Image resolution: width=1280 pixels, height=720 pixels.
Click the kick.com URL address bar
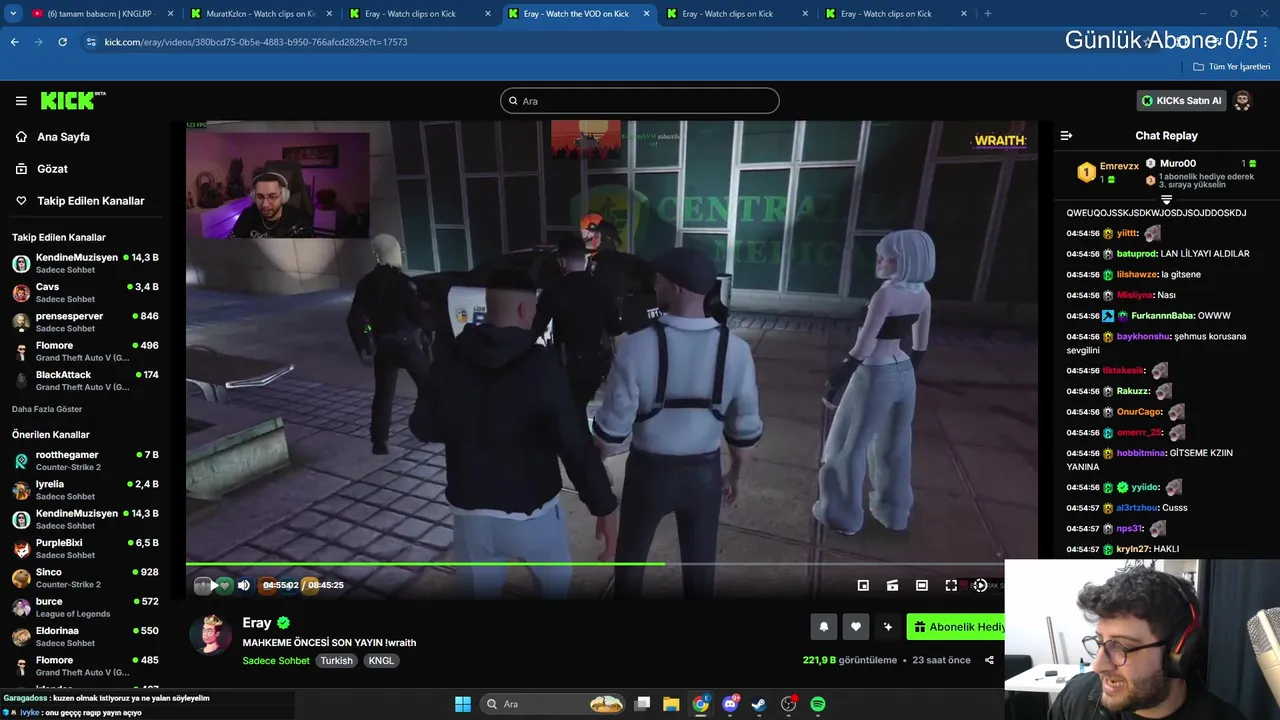point(256,42)
